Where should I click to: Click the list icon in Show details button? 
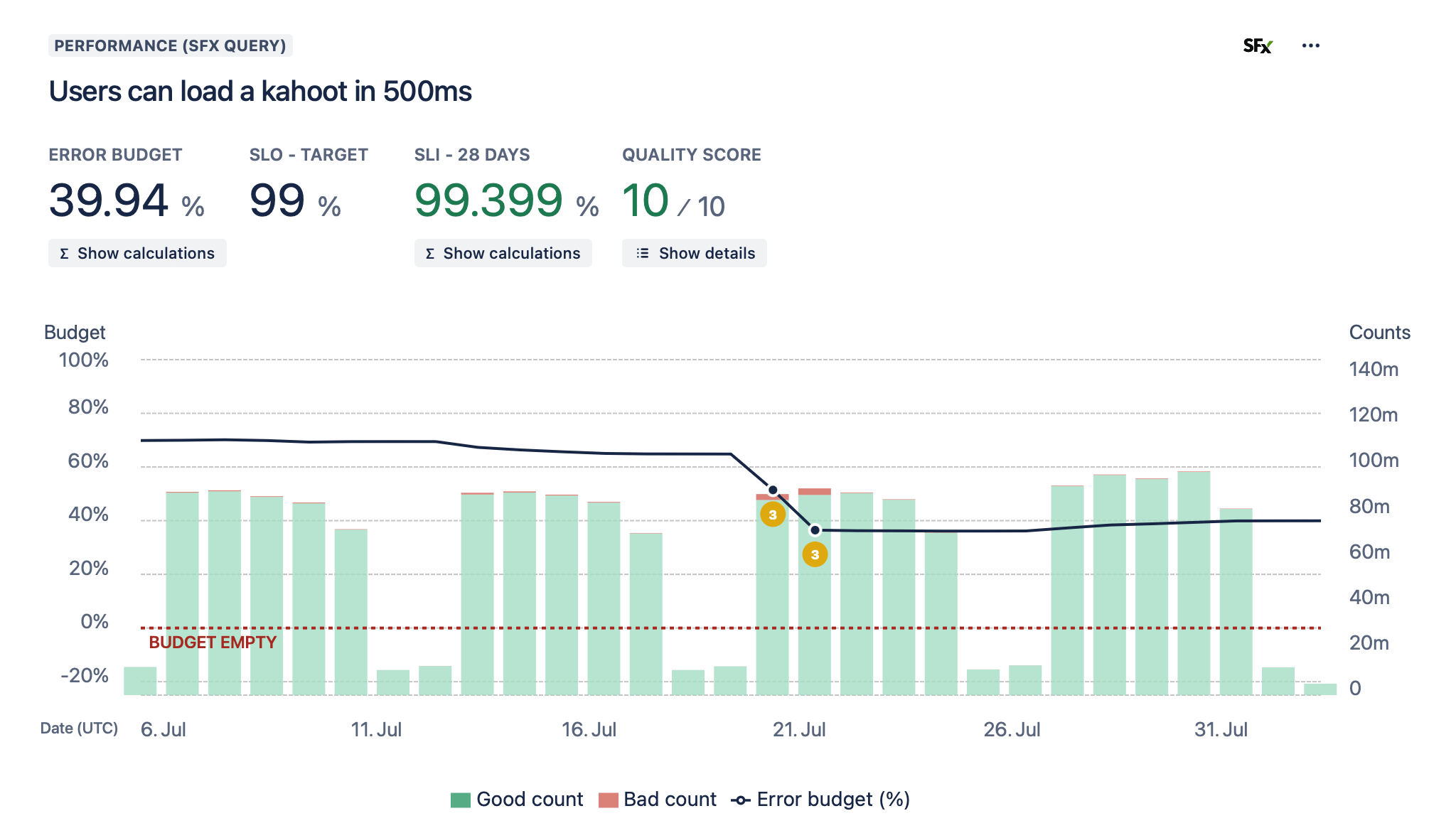pos(643,254)
